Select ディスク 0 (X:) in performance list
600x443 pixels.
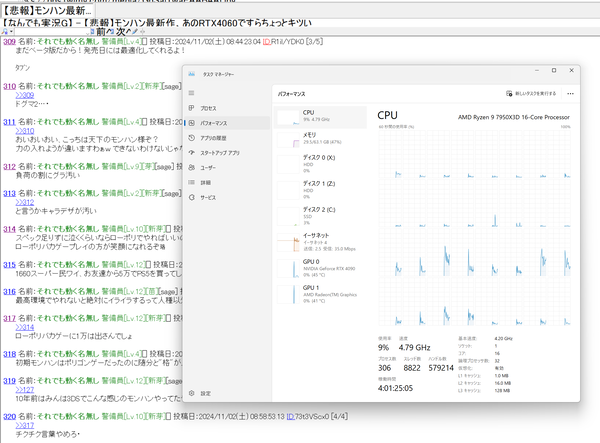321,164
